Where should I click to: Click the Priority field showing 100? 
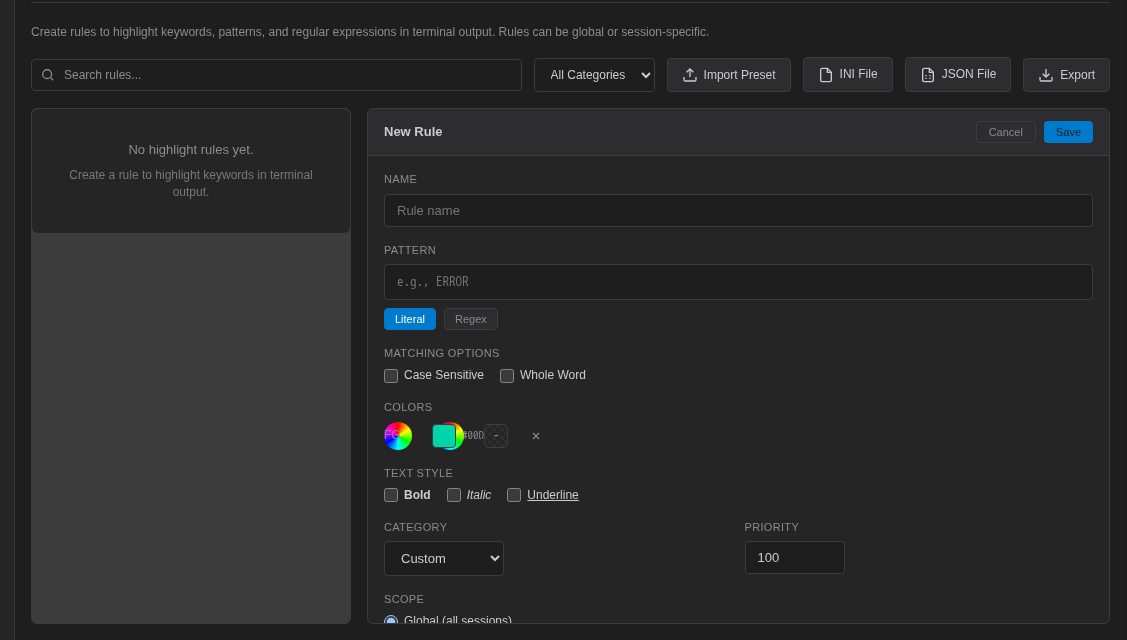[794, 558]
